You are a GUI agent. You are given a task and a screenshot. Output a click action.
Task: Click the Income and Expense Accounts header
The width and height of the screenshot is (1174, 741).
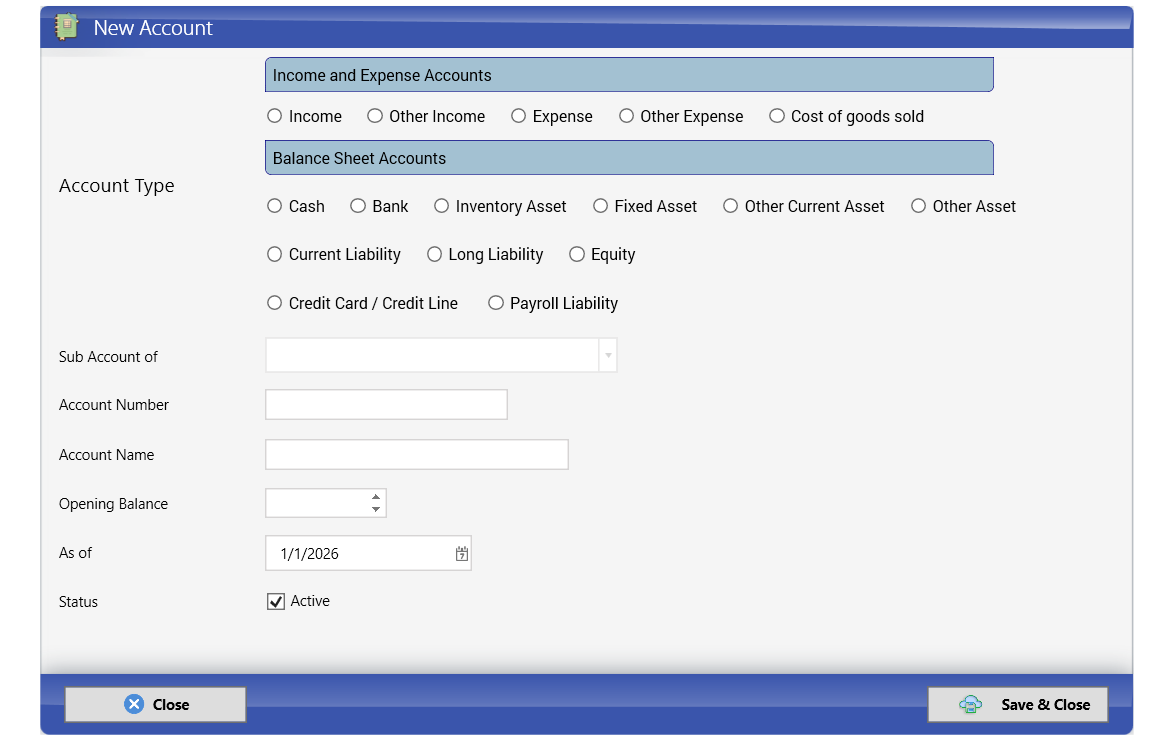629,75
